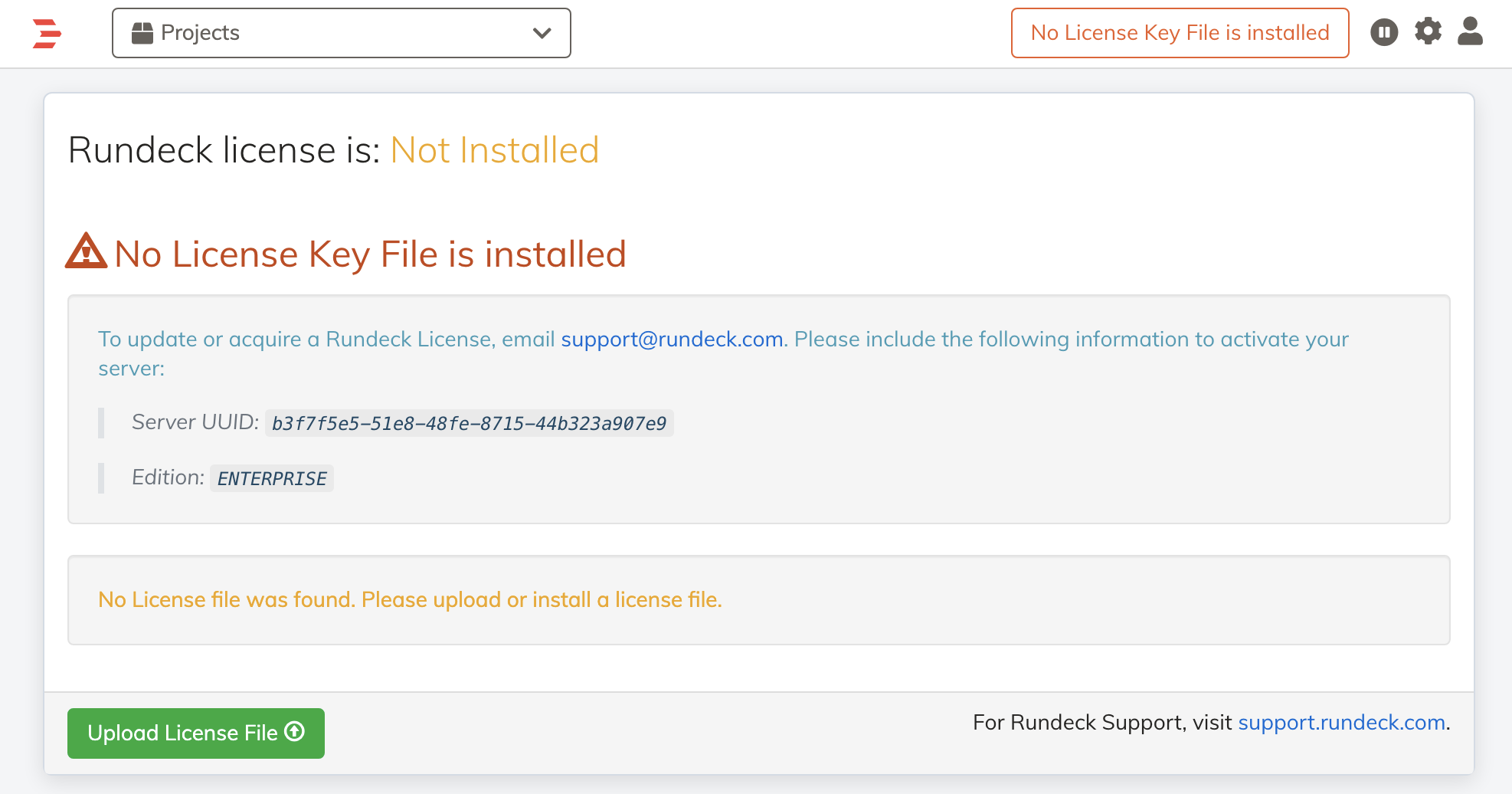1512x794 pixels.
Task: Open the Projects dropdown
Action: pos(341,33)
